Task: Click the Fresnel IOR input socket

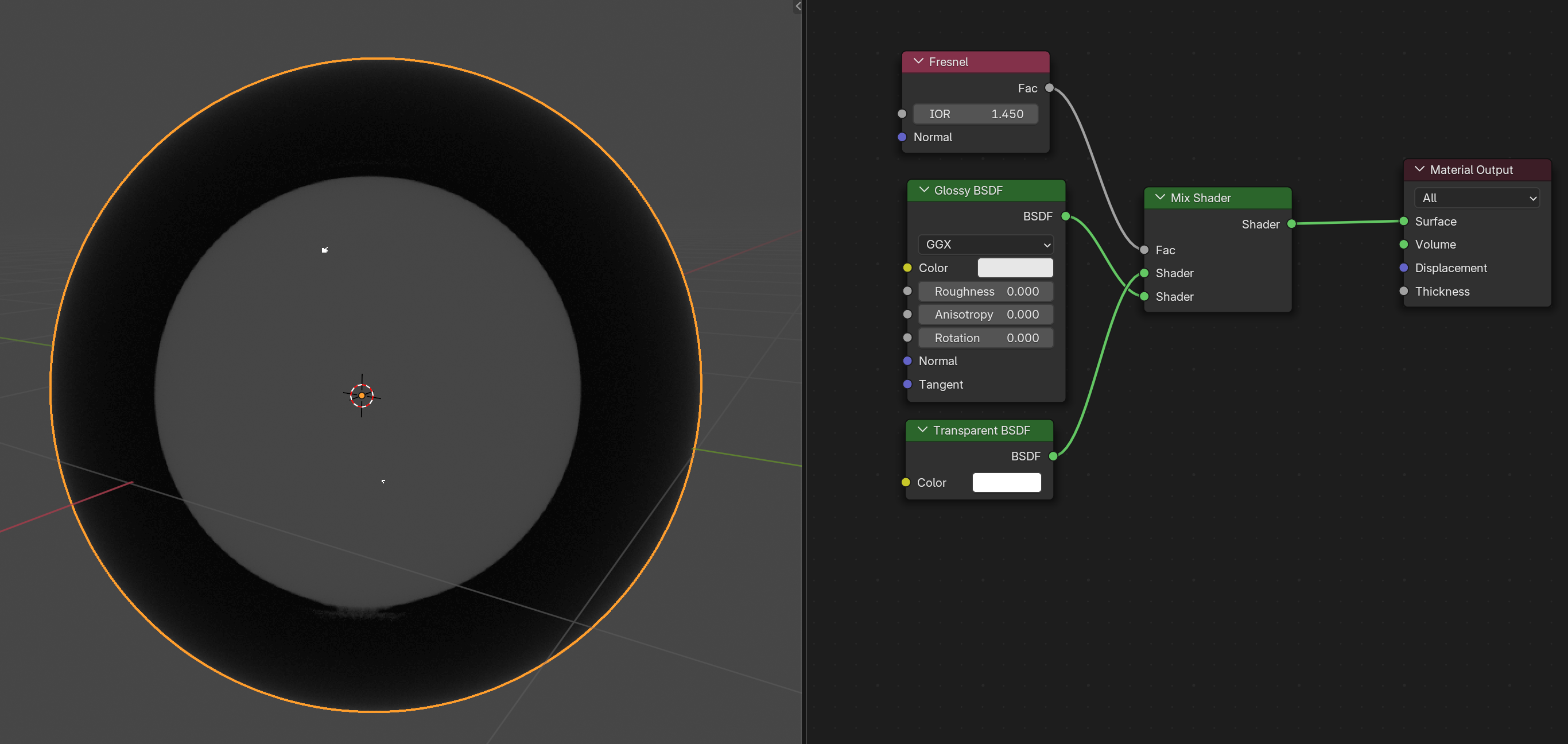Action: click(902, 114)
